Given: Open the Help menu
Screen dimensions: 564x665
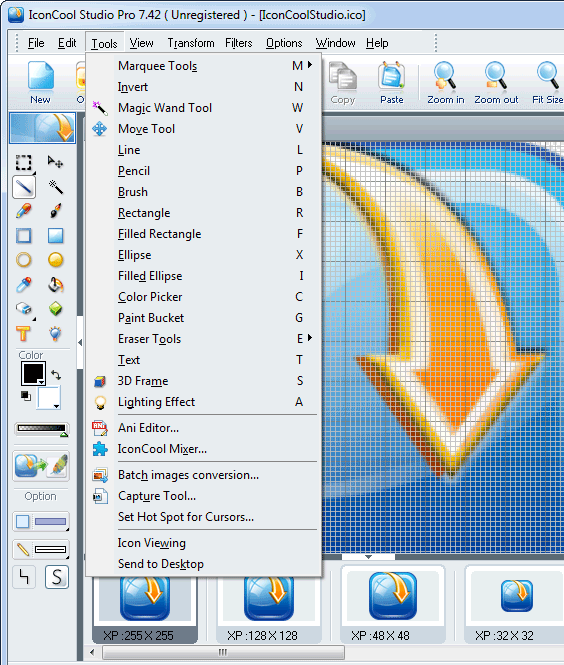Looking at the screenshot, I should coord(377,43).
